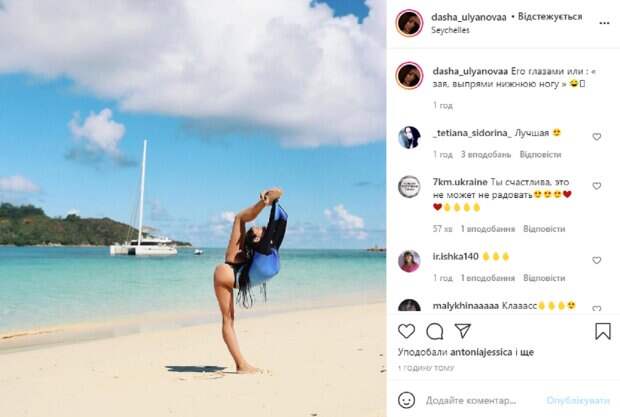Open the header dasha_ulyanovaa profile picture
620x417 pixels.
pyautogui.click(x=409, y=23)
